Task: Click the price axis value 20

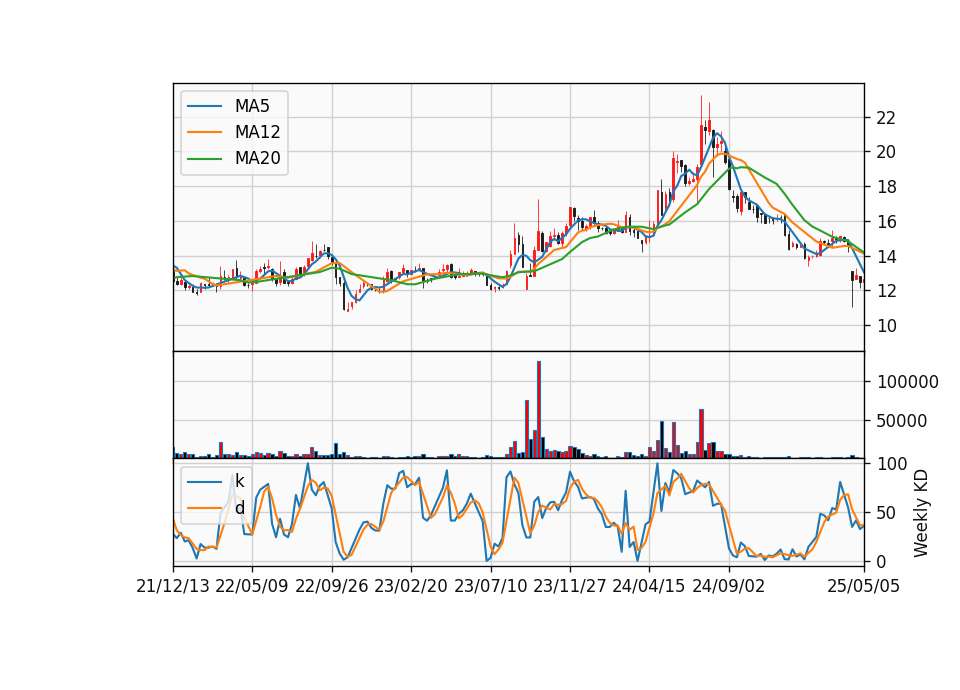Action: (887, 152)
